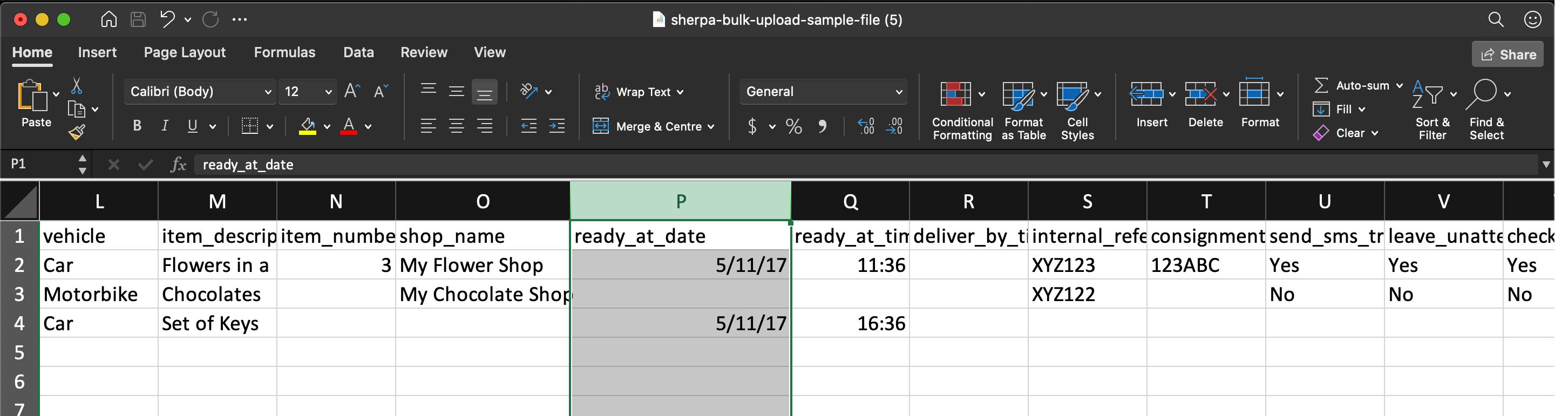Toggle Italic formatting

pyautogui.click(x=164, y=126)
